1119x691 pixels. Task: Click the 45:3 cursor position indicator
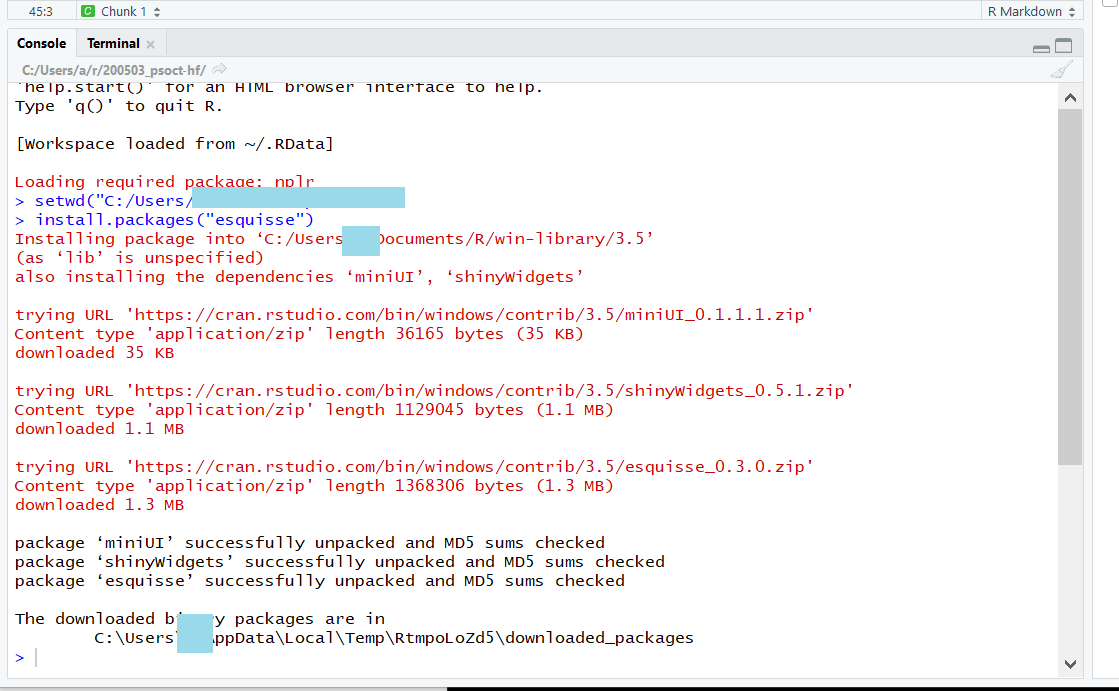tap(41, 11)
